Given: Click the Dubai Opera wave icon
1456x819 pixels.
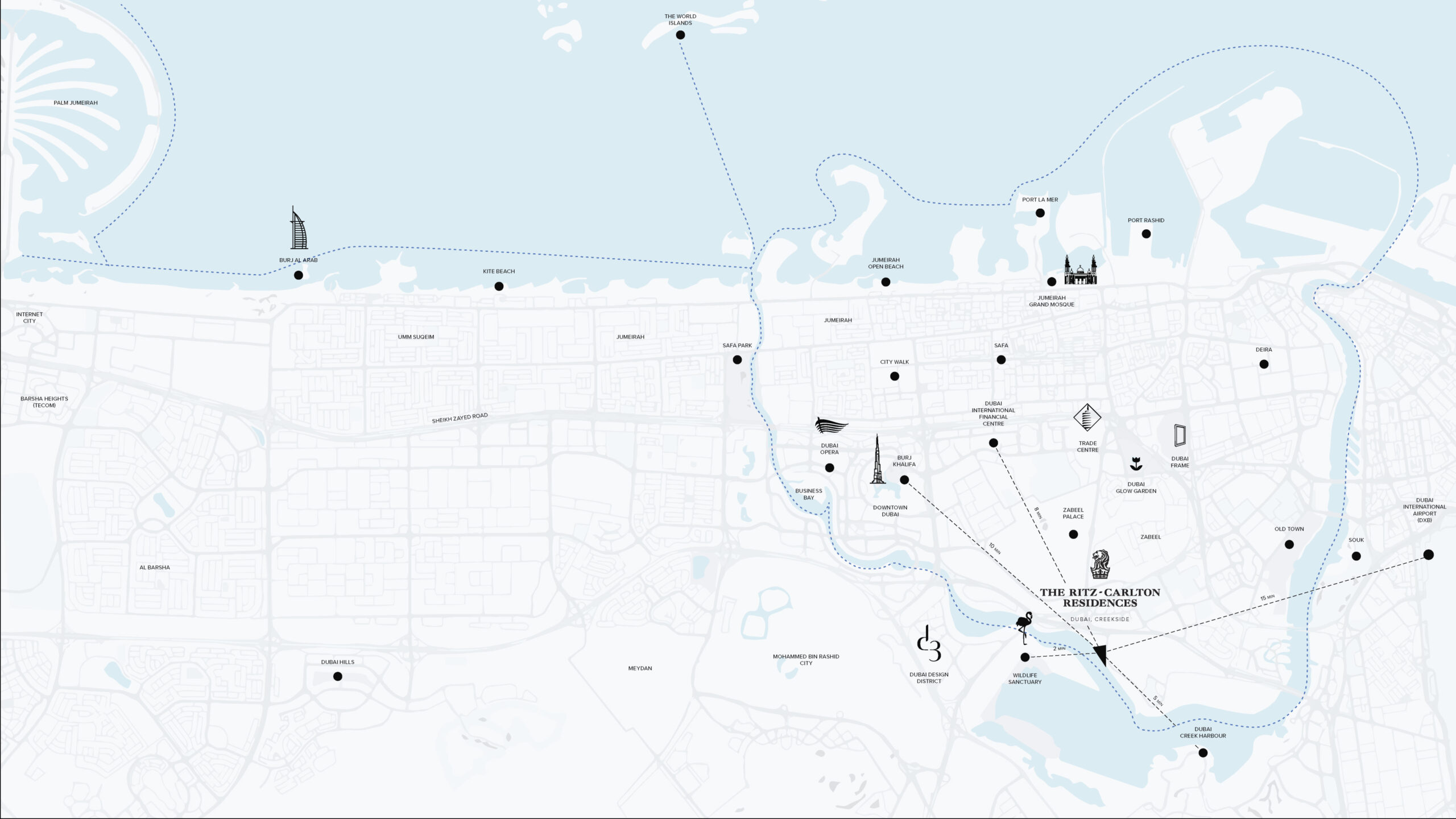Looking at the screenshot, I should tap(831, 426).
